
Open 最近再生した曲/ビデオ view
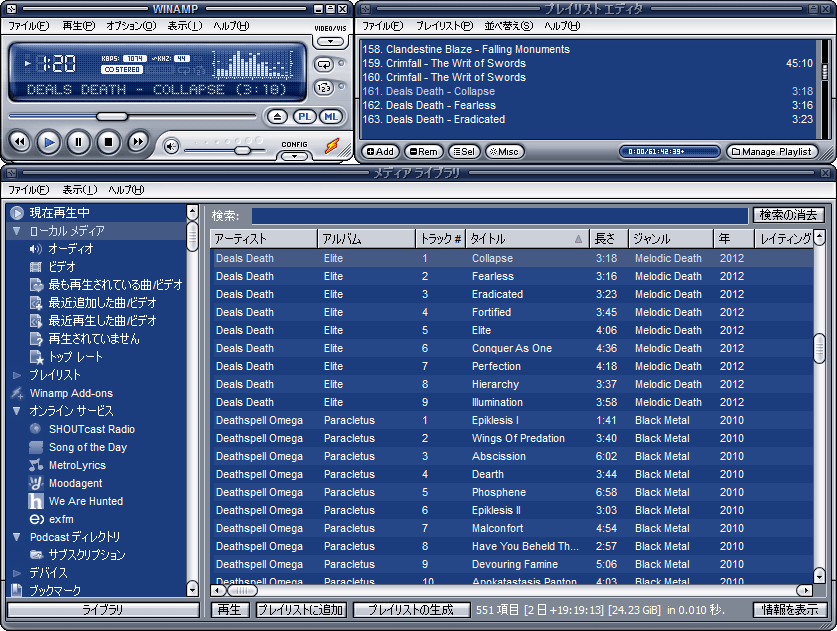(102, 321)
